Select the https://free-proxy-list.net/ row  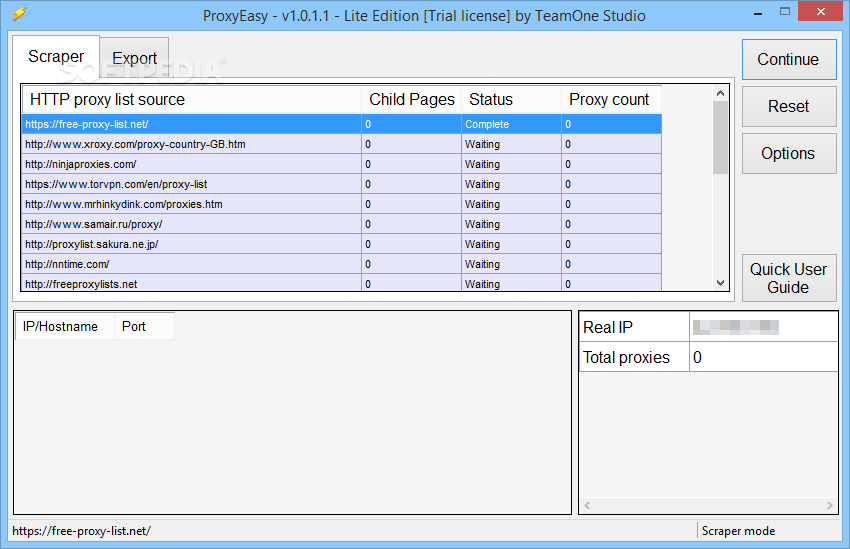coord(342,124)
